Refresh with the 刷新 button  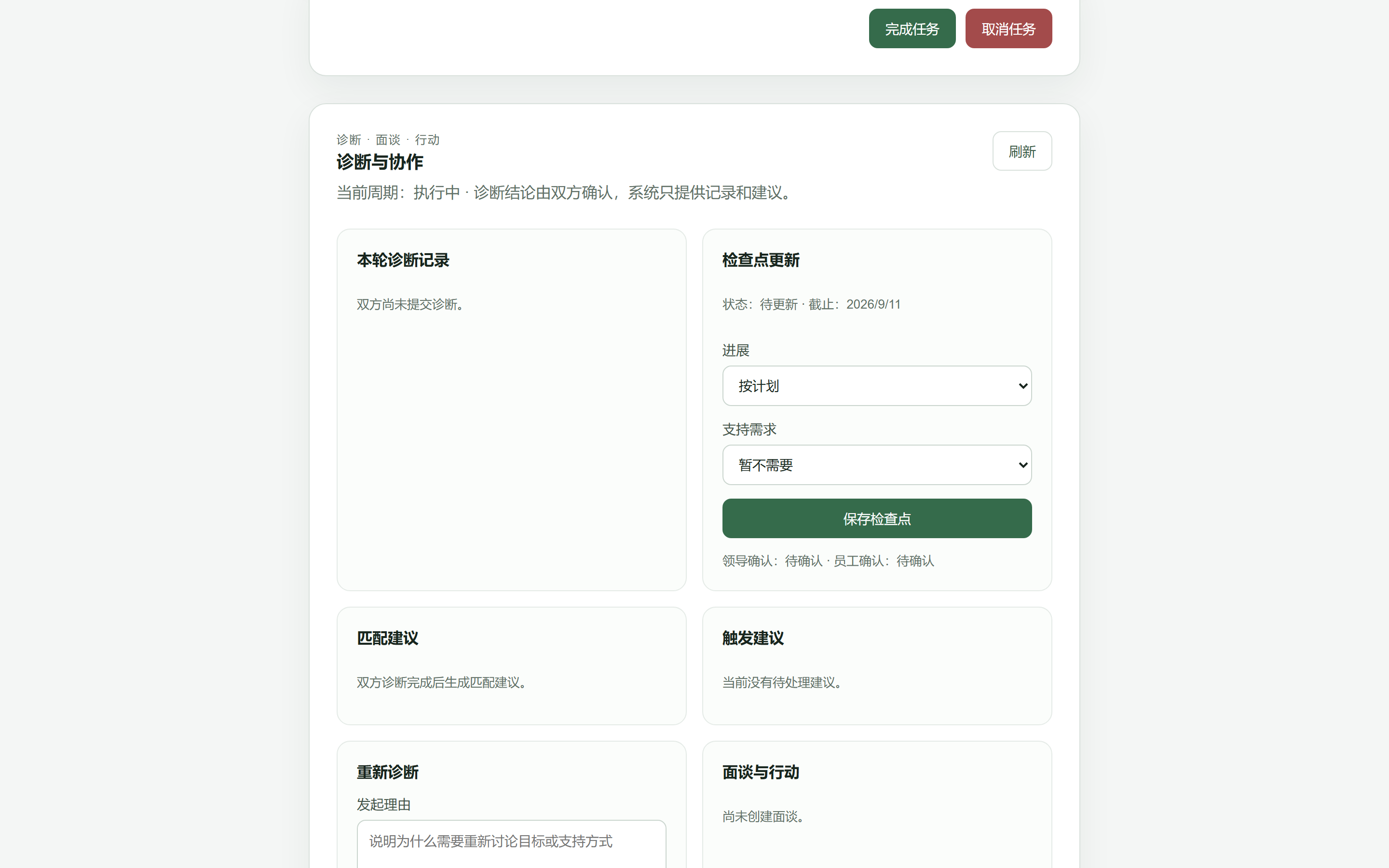click(x=1022, y=151)
